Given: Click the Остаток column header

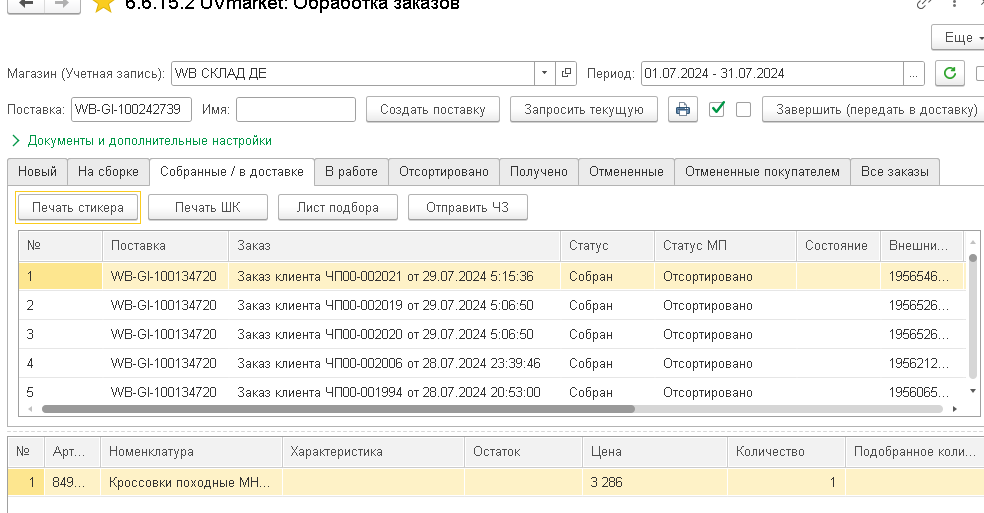Looking at the screenshot, I should [x=523, y=451].
